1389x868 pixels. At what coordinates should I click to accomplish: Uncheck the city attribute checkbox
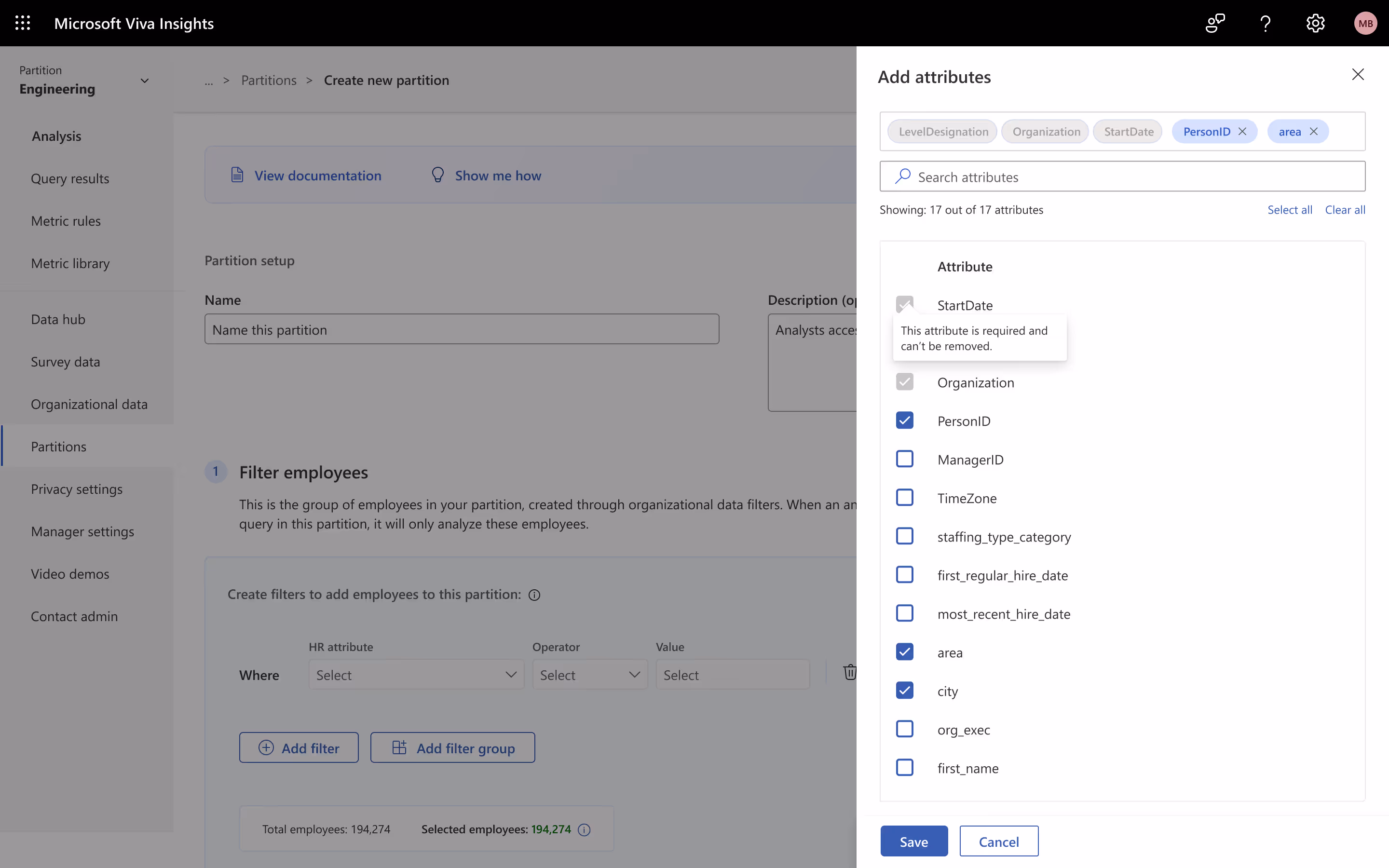(x=905, y=690)
